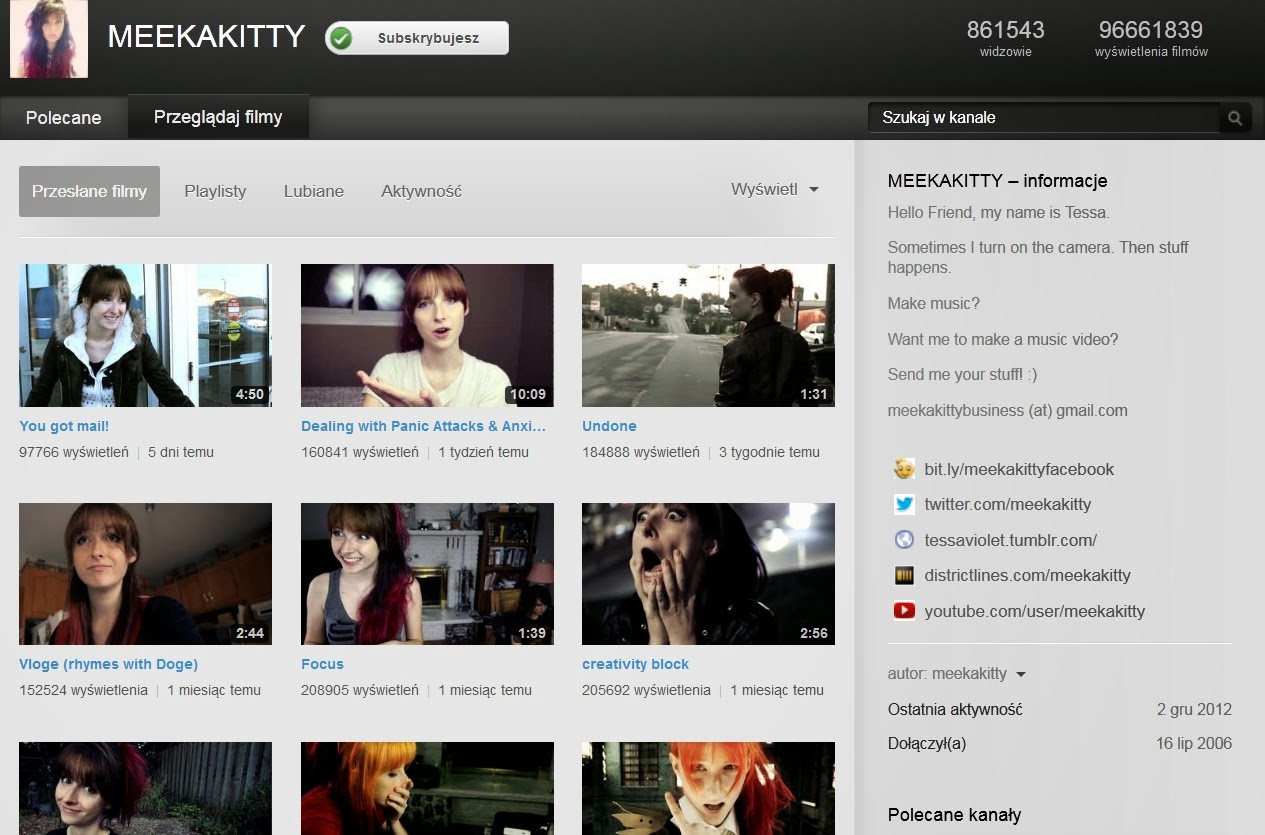Image resolution: width=1265 pixels, height=835 pixels.
Task: Click the 184888 wyświetleń view count
Action: pyautogui.click(x=641, y=452)
